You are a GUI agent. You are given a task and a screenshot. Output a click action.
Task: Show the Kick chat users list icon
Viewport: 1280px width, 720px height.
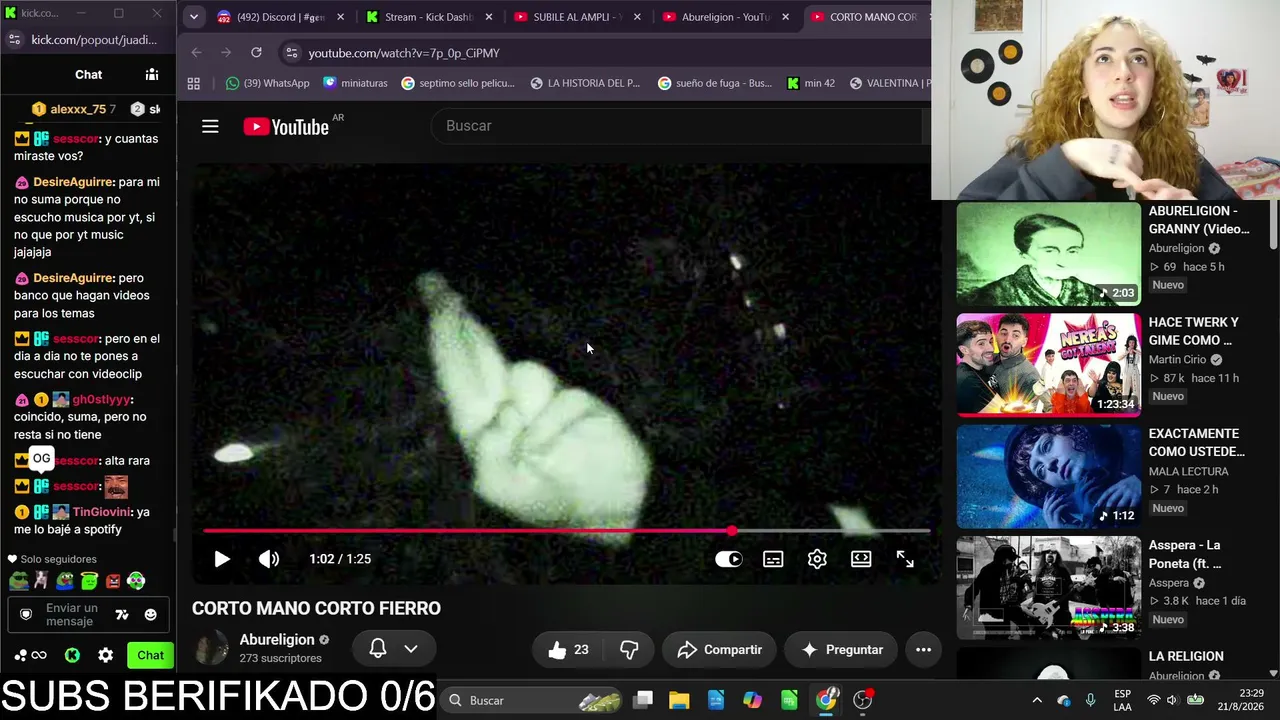pos(152,74)
